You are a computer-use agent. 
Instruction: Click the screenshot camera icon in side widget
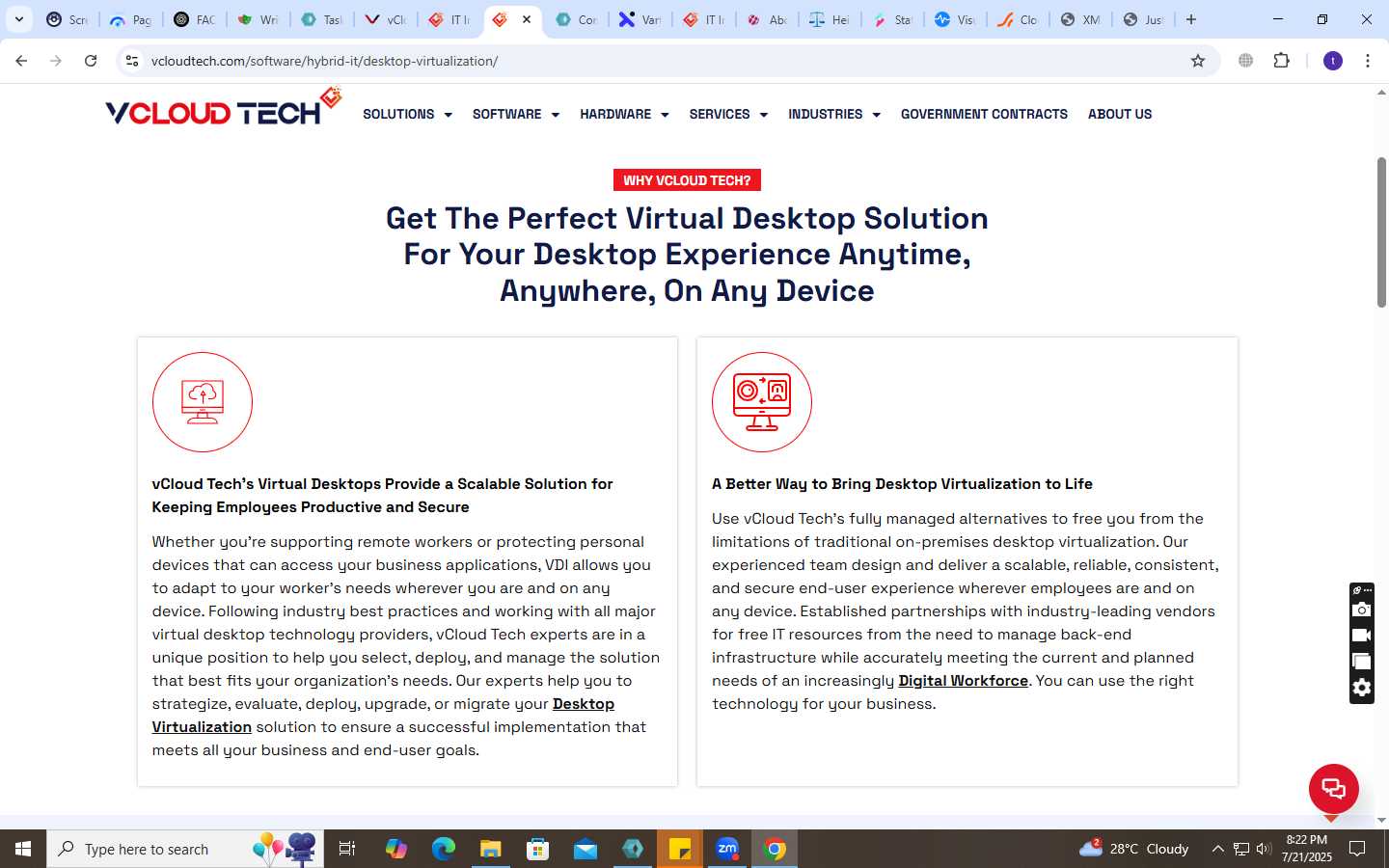point(1361,610)
